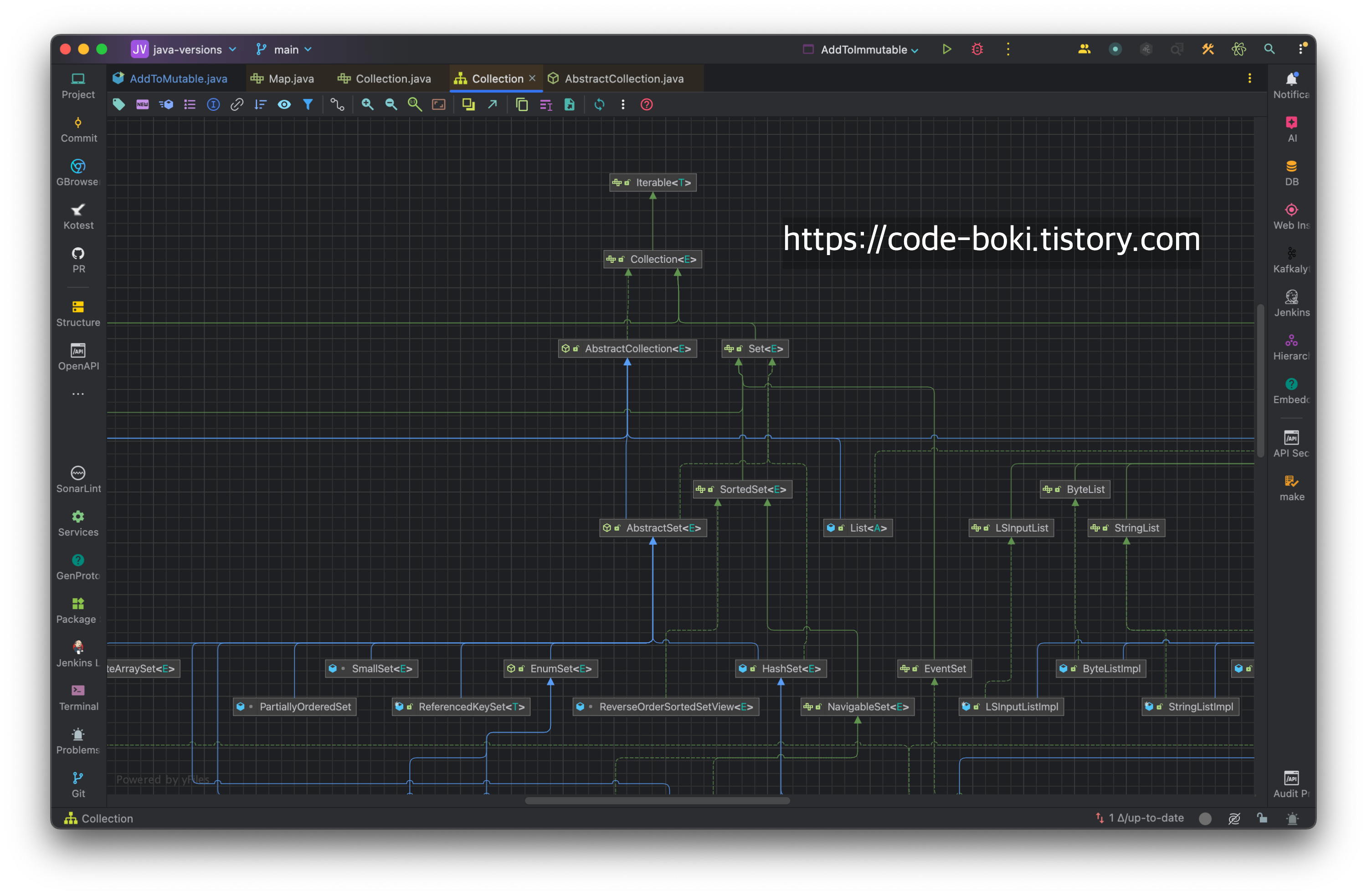Click the zoom in magnifier icon
Screen dimensions: 1367x896
367,104
